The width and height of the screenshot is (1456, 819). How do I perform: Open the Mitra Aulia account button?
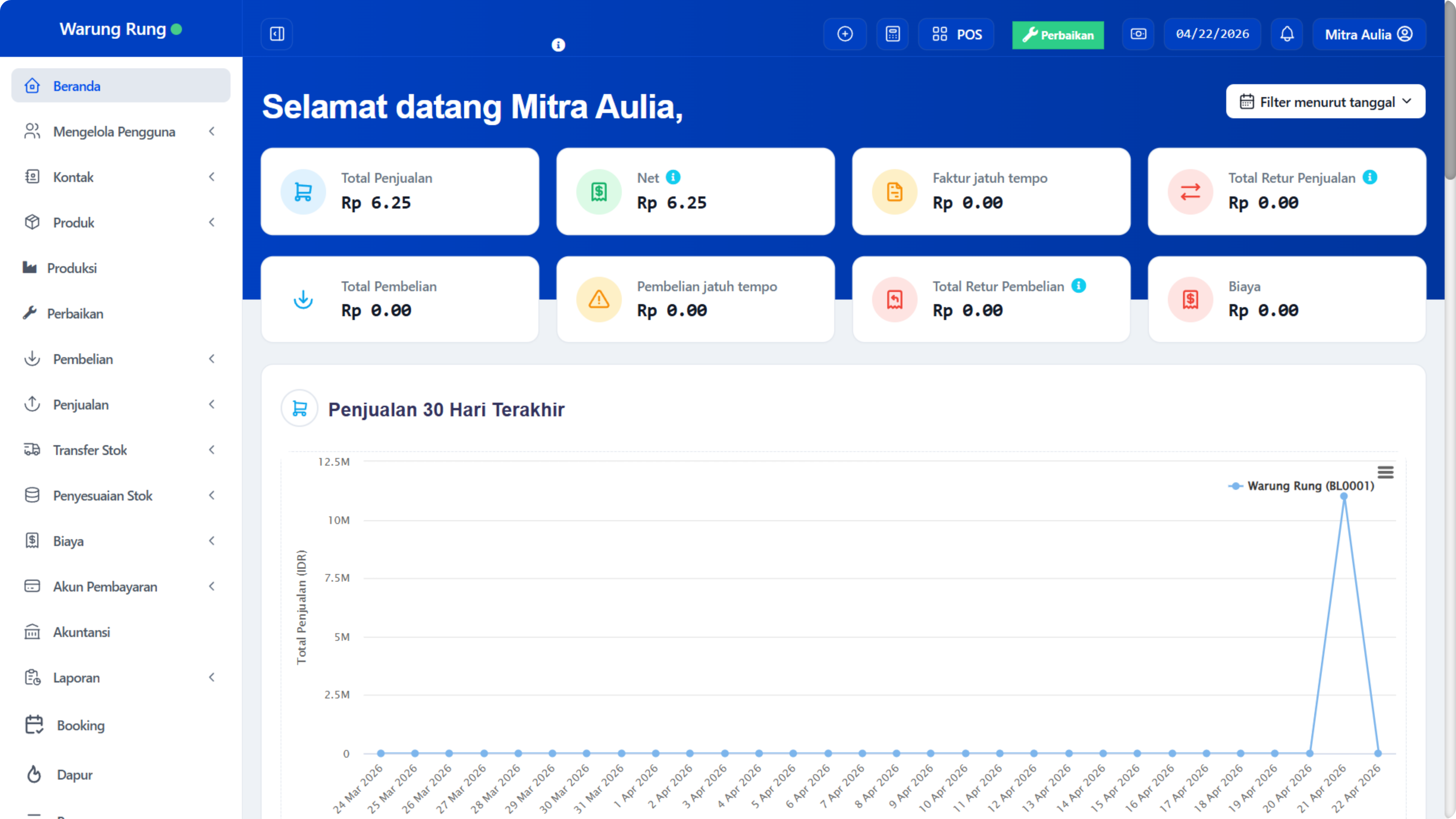tap(1368, 34)
